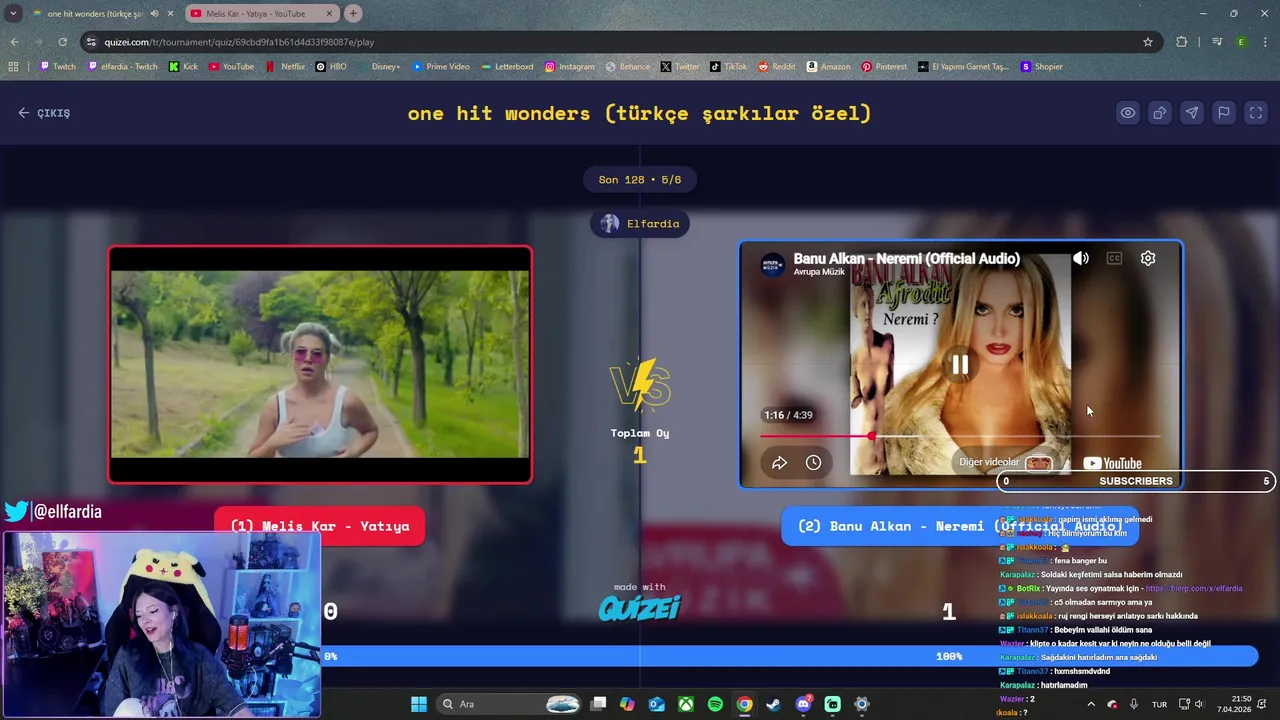Click the ÇIKIŞ exit button
The width and height of the screenshot is (1280, 720).
pyautogui.click(x=44, y=113)
